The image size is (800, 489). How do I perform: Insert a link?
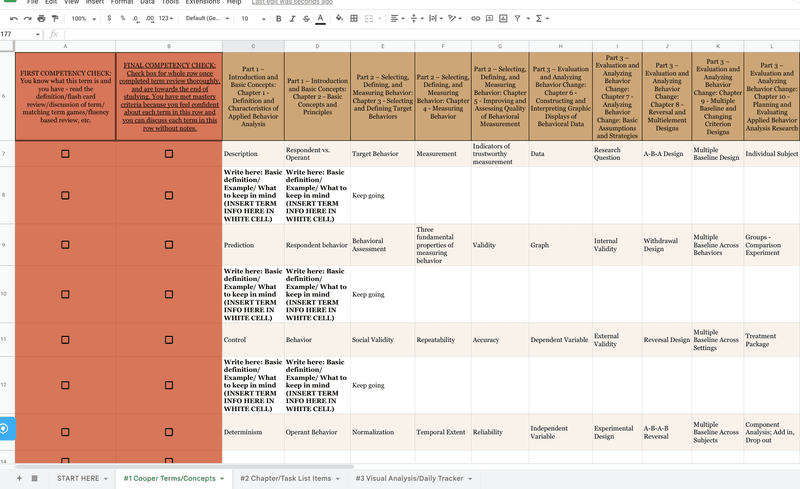(x=476, y=18)
